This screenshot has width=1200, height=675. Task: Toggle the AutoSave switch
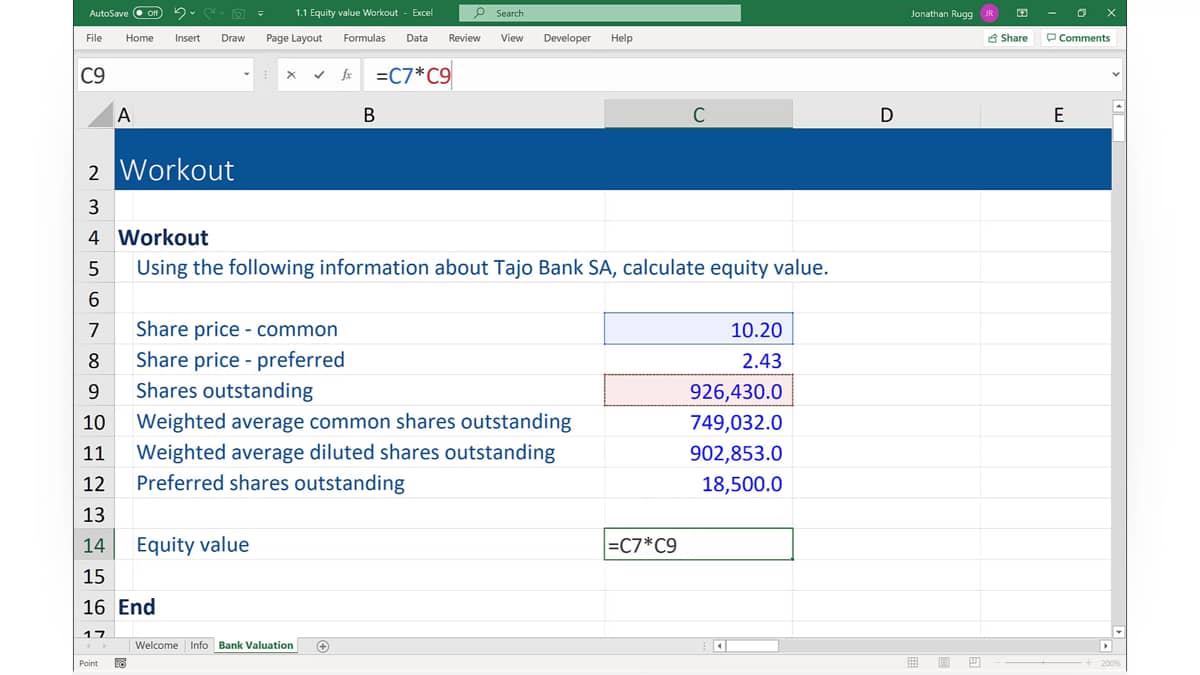(x=148, y=13)
